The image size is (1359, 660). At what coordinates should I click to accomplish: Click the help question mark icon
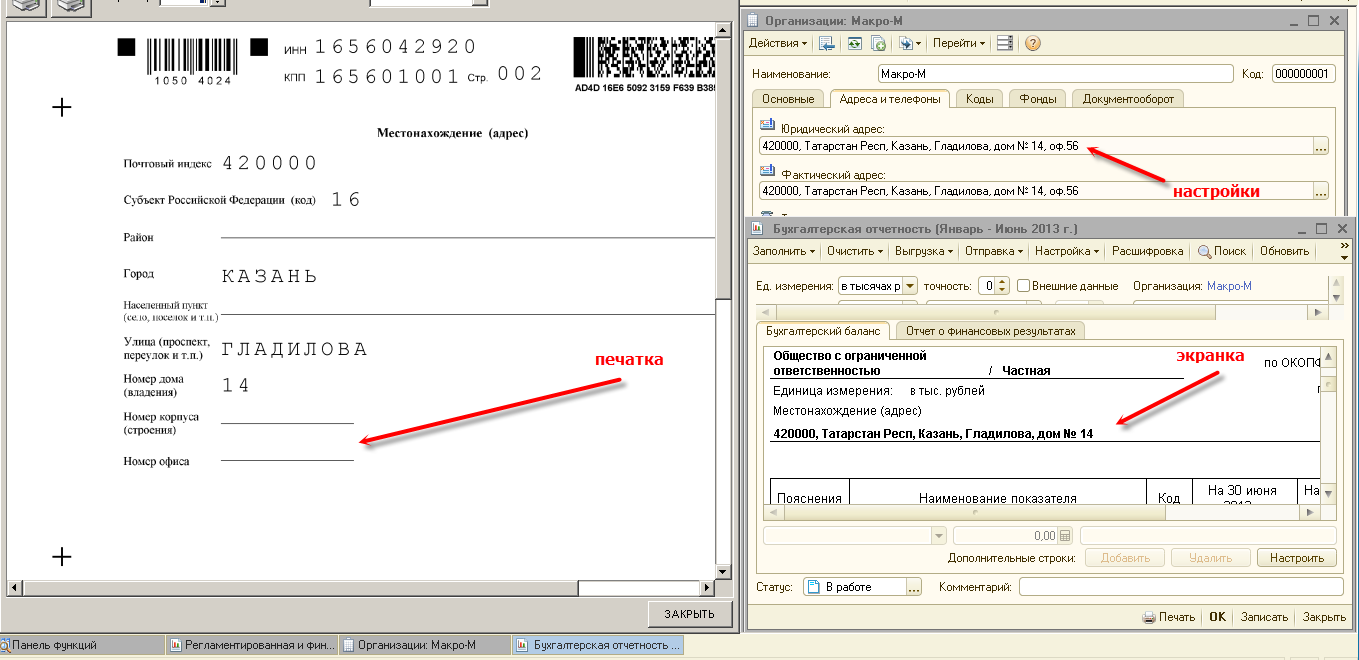coord(1033,43)
